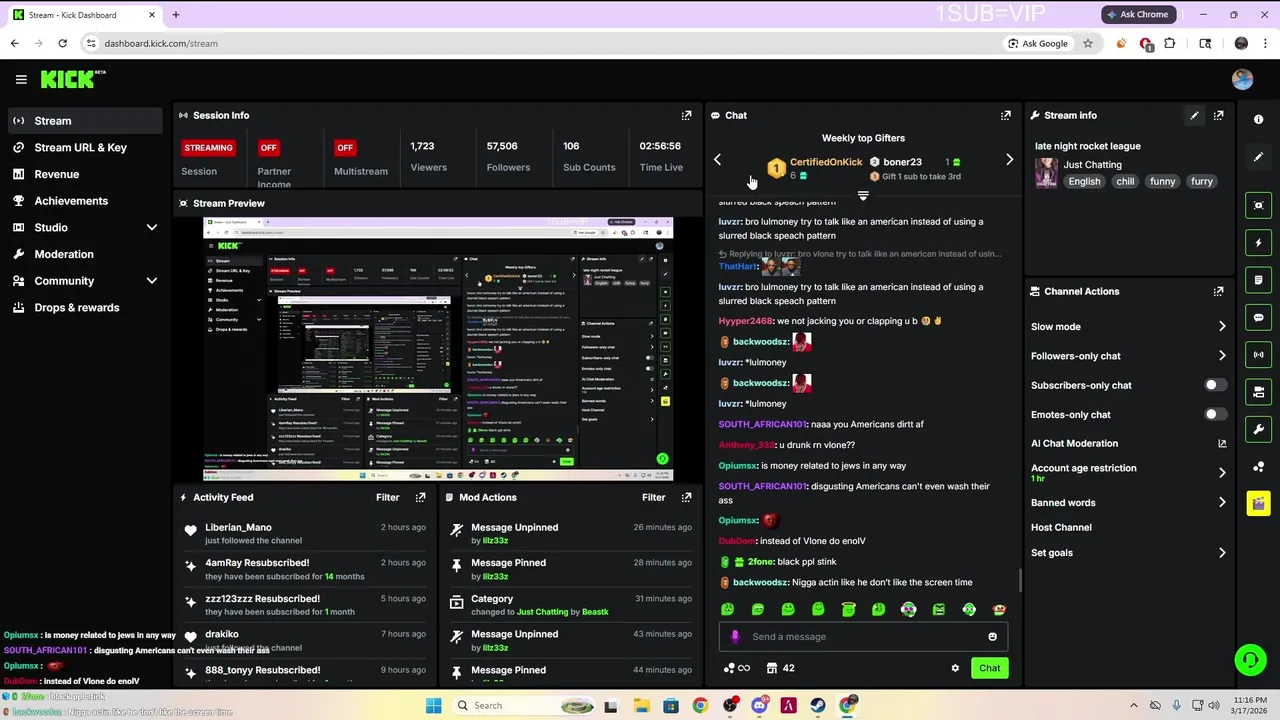This screenshot has width=1280, height=720.
Task: Bookmark this page with star icon
Action: (1088, 43)
